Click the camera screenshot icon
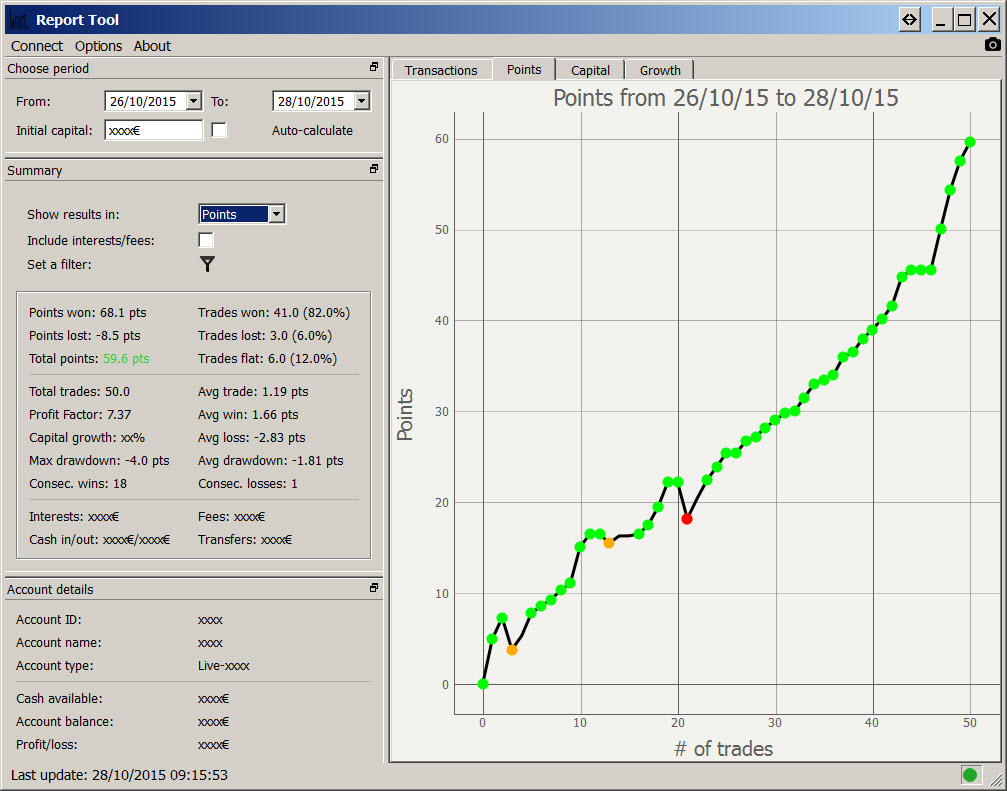1007x791 pixels. (x=992, y=44)
